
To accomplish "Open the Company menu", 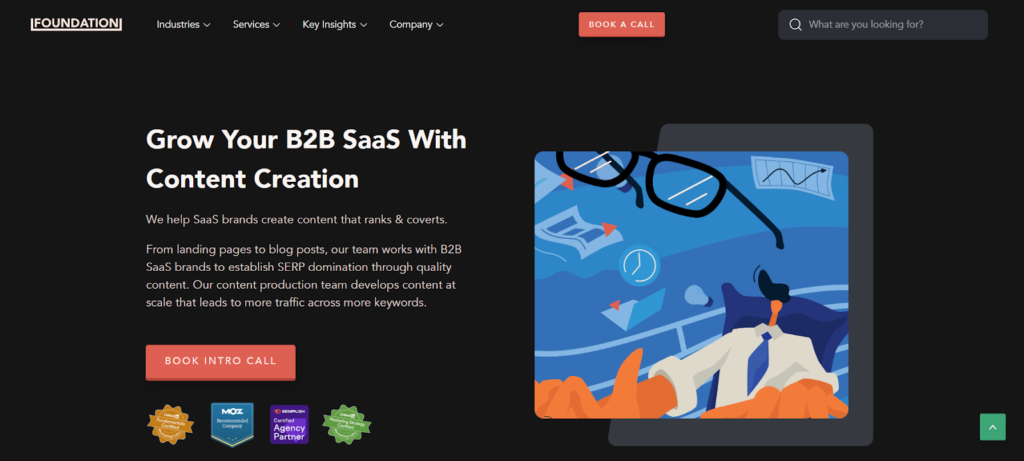I will pyautogui.click(x=417, y=25).
